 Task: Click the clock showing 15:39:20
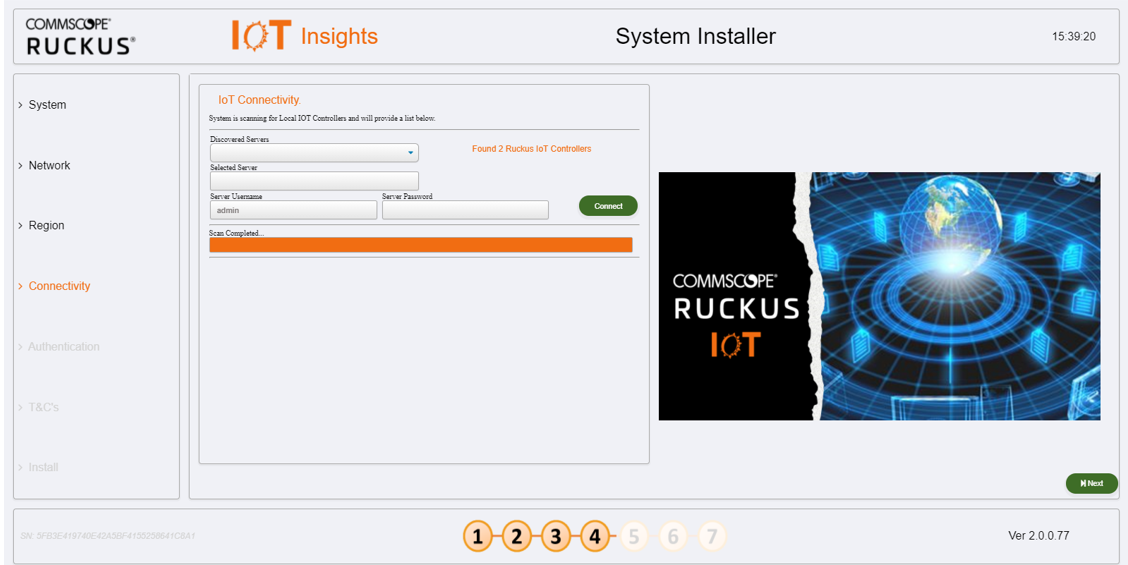[x=1073, y=37]
